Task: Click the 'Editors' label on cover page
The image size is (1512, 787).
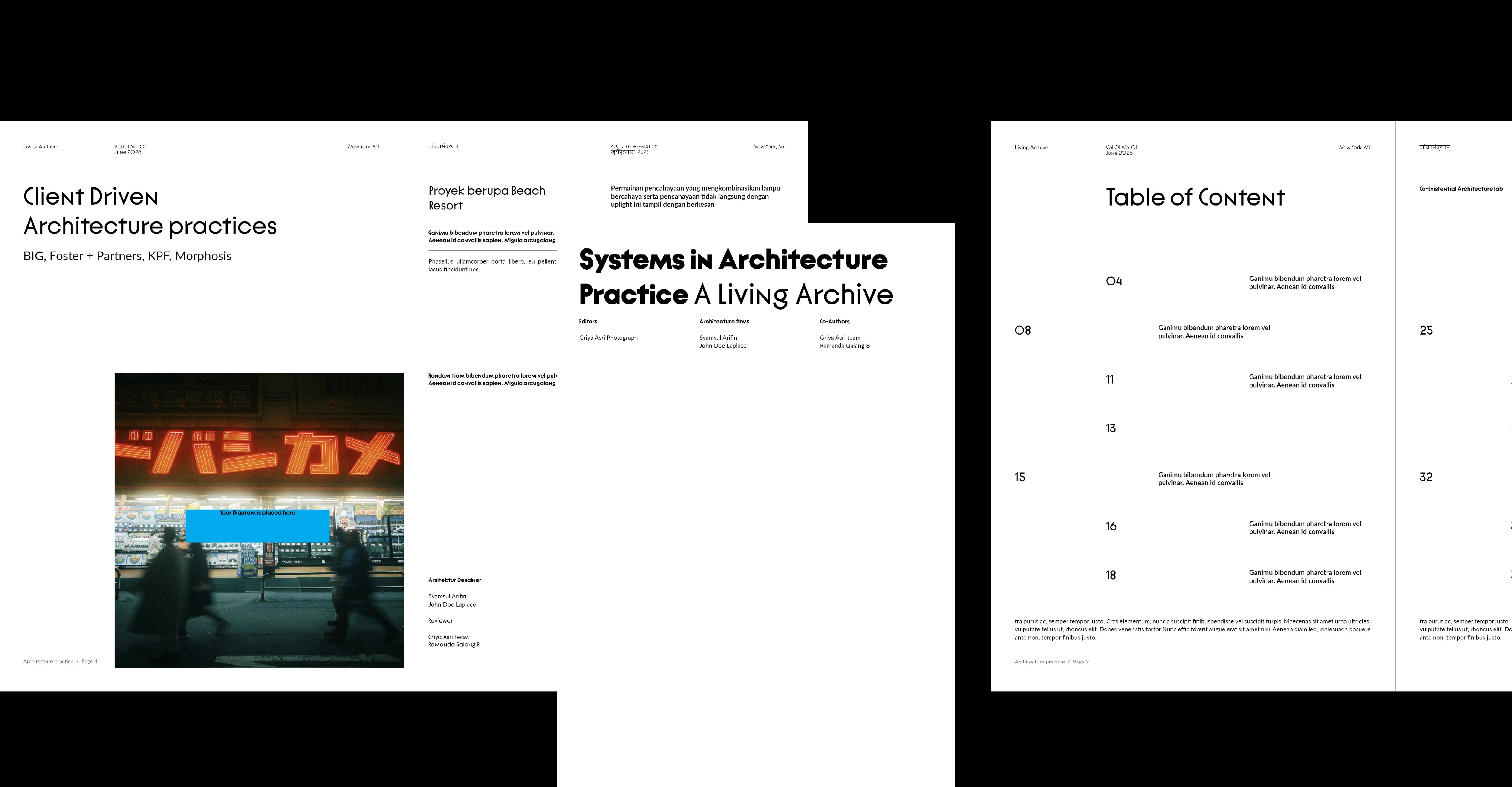Action: click(588, 321)
